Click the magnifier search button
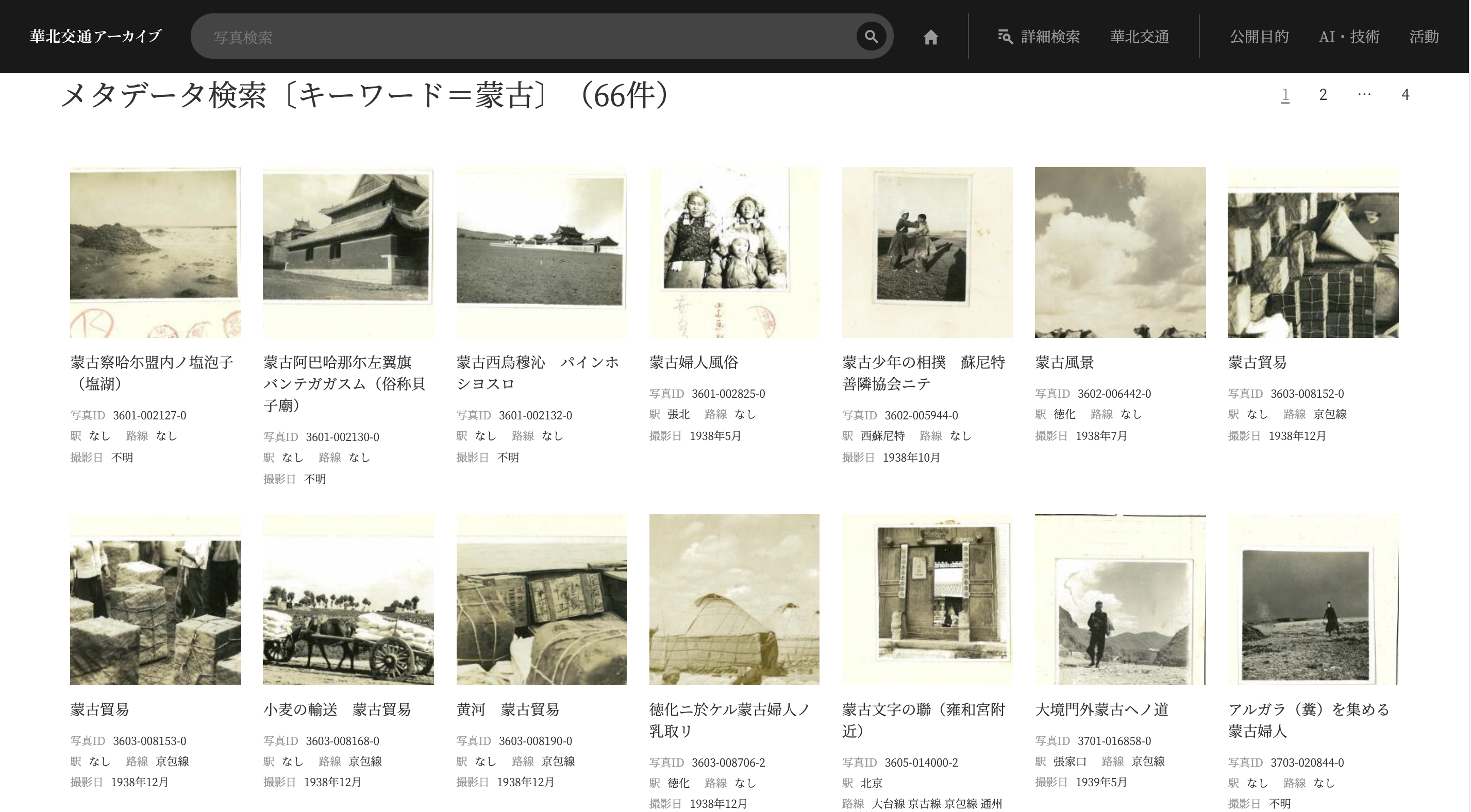 coord(871,37)
